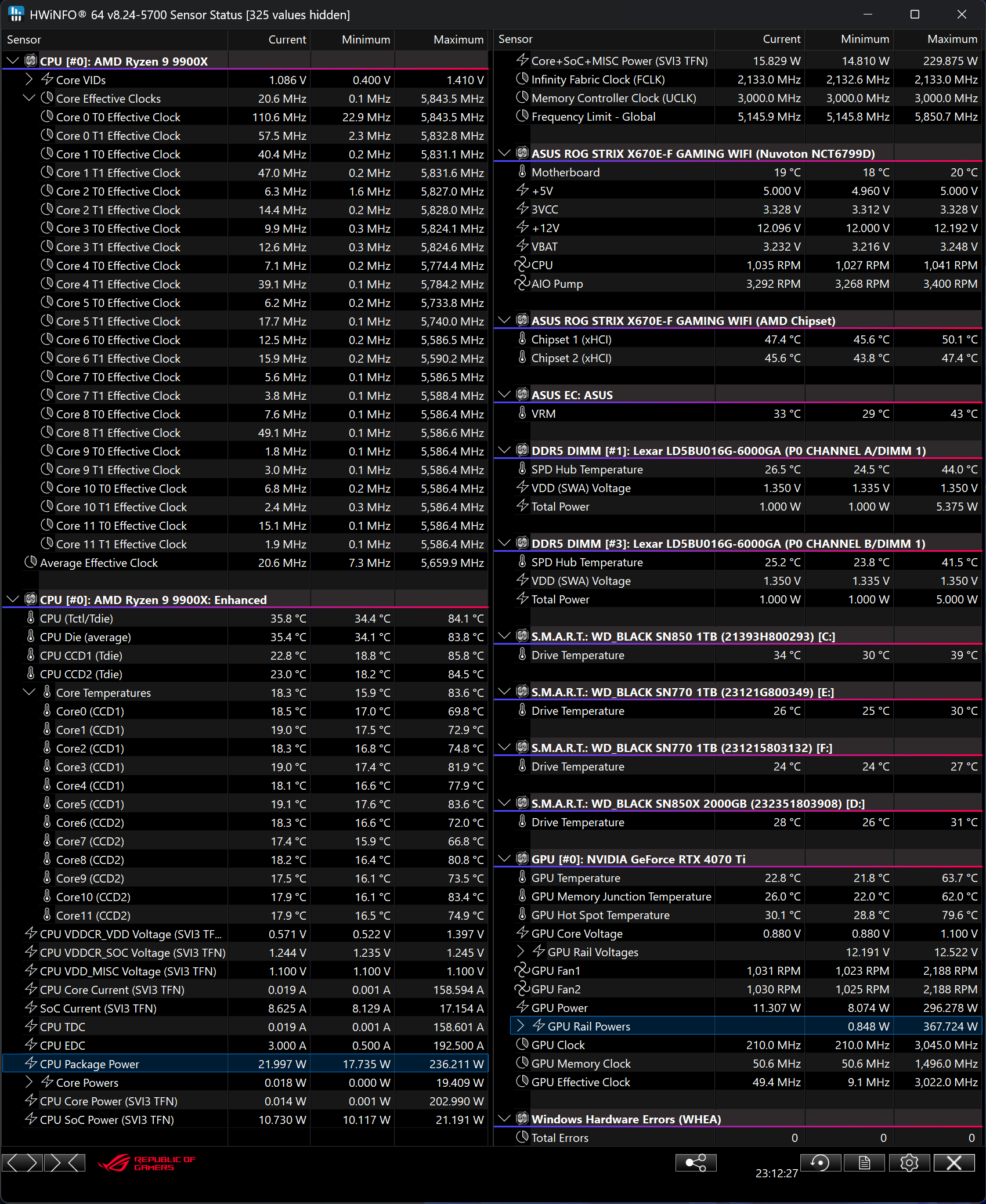Screen dimensions: 986x1204
Task: Click the thermometer icon beside GPU Hot Spot Temperature
Action: pyautogui.click(x=522, y=914)
